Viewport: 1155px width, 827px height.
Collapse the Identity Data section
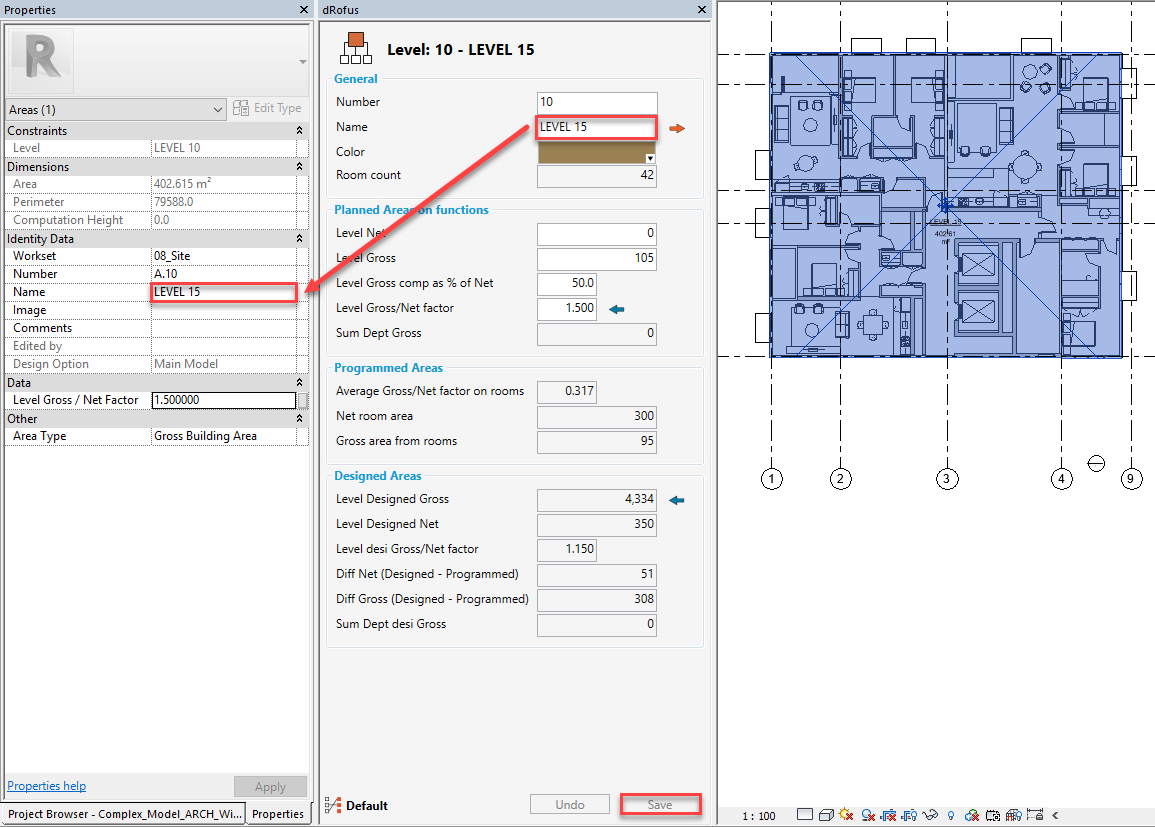[x=299, y=239]
